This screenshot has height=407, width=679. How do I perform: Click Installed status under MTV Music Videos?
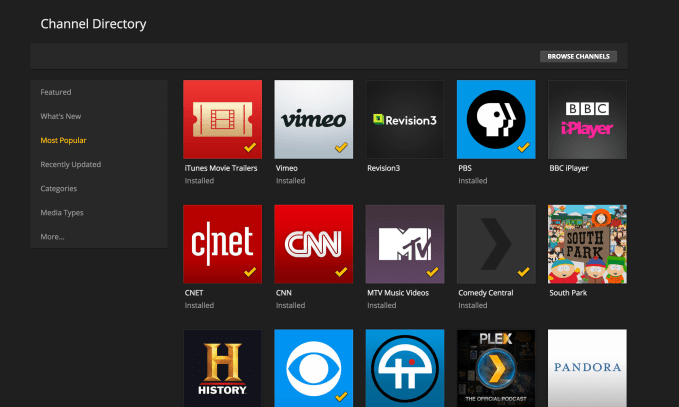[x=382, y=305]
